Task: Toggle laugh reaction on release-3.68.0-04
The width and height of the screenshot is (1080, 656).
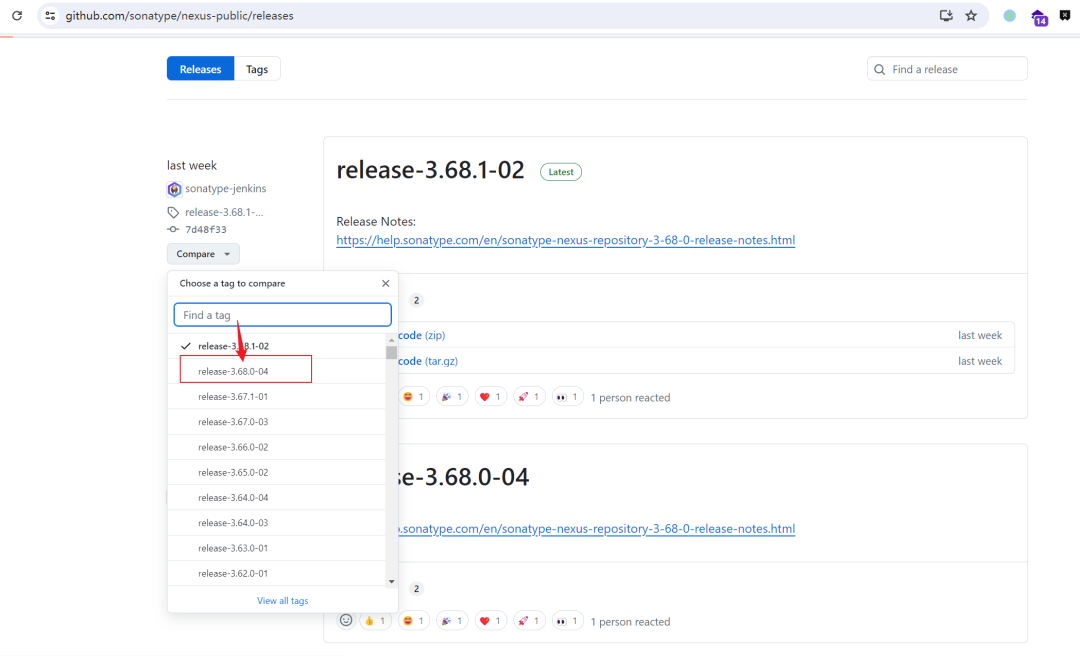Action: 413,621
